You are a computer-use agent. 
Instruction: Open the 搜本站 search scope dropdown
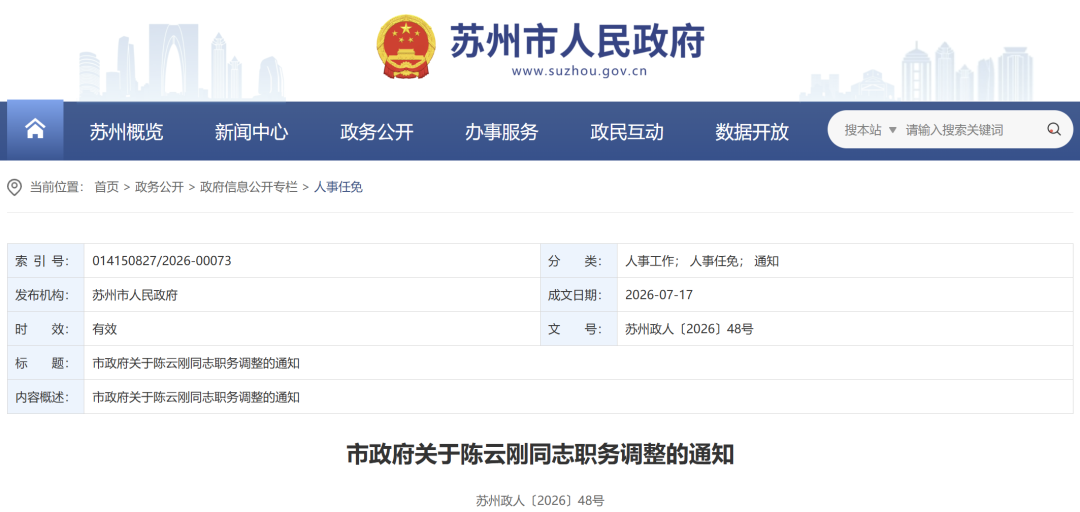click(871, 130)
